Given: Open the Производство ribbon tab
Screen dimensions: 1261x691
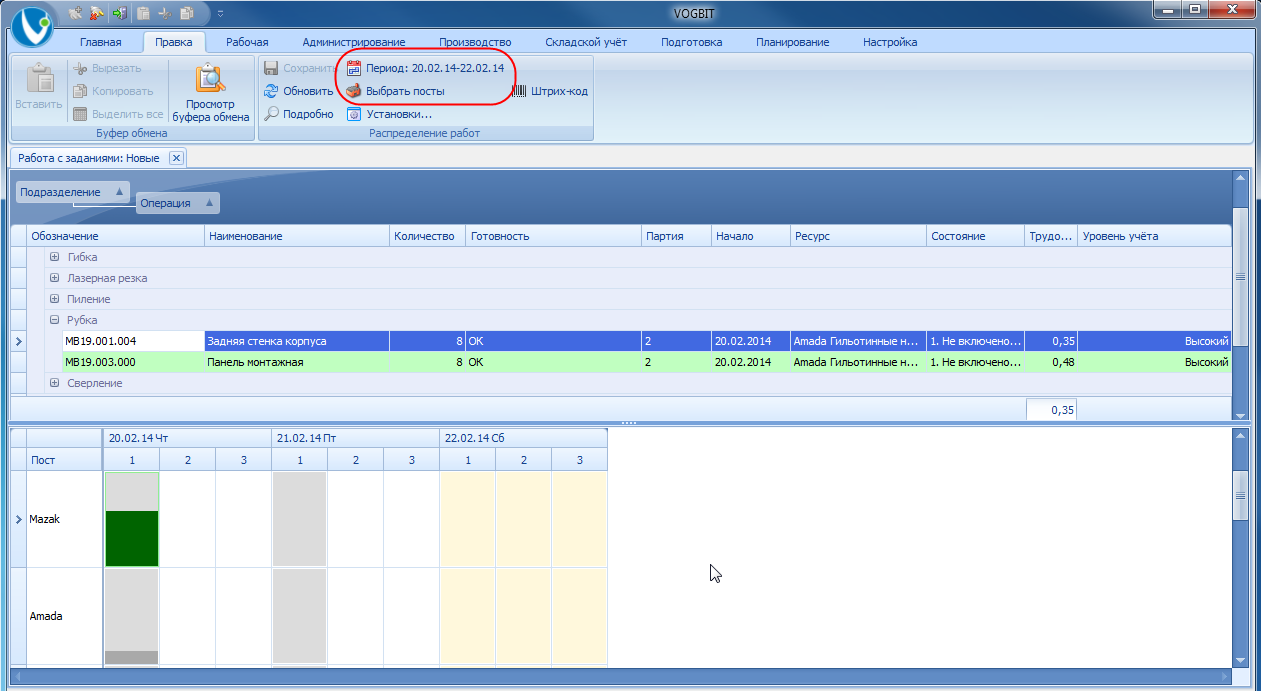Looking at the screenshot, I should click(x=475, y=42).
